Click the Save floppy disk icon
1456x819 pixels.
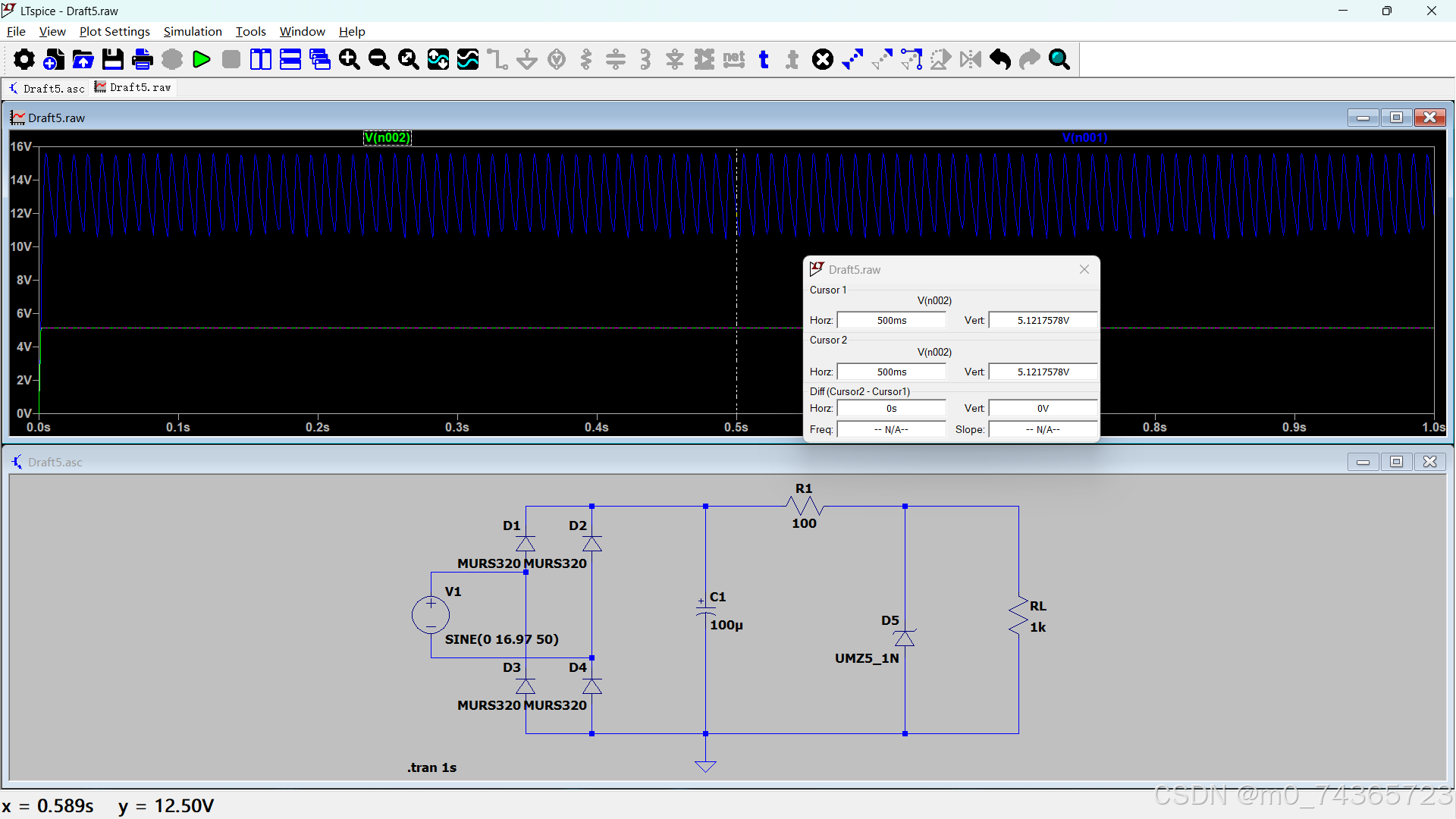pyautogui.click(x=113, y=59)
